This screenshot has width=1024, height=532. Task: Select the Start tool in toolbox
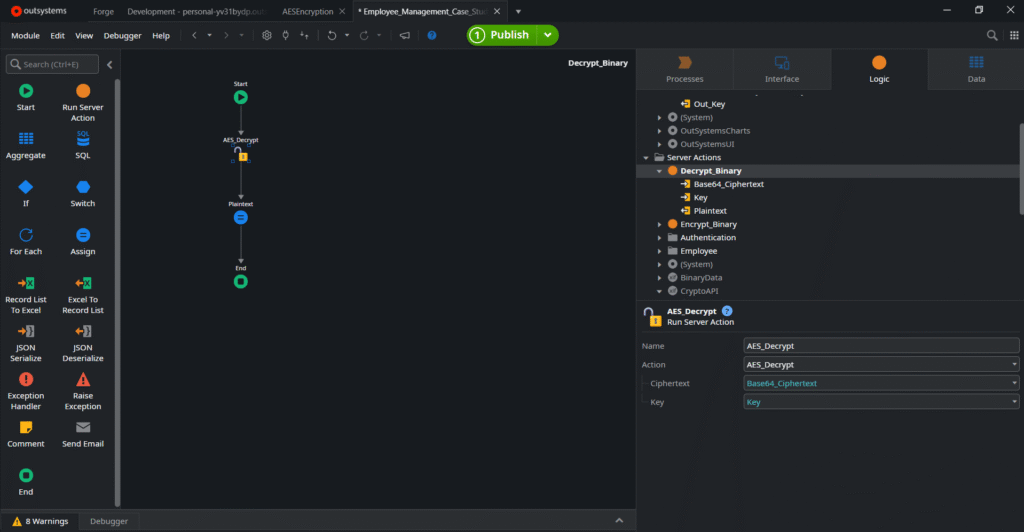(26, 97)
